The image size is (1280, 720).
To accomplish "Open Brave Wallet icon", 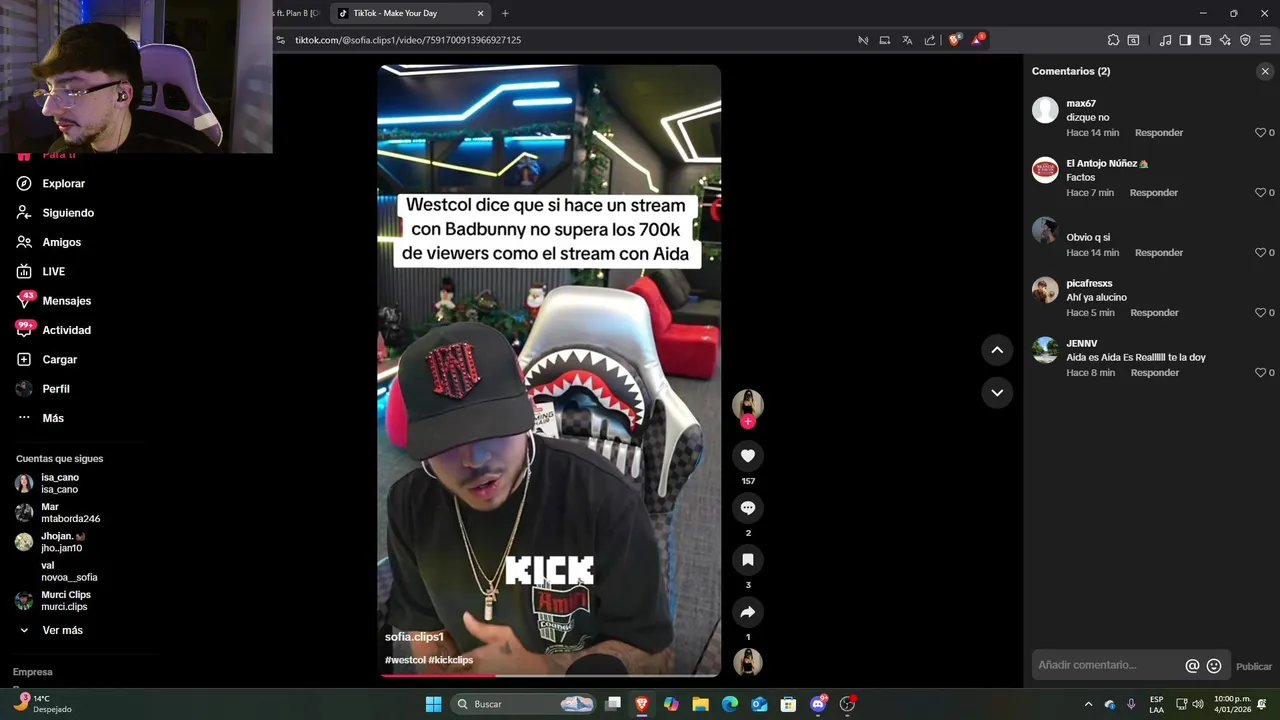I will [x=1205, y=40].
